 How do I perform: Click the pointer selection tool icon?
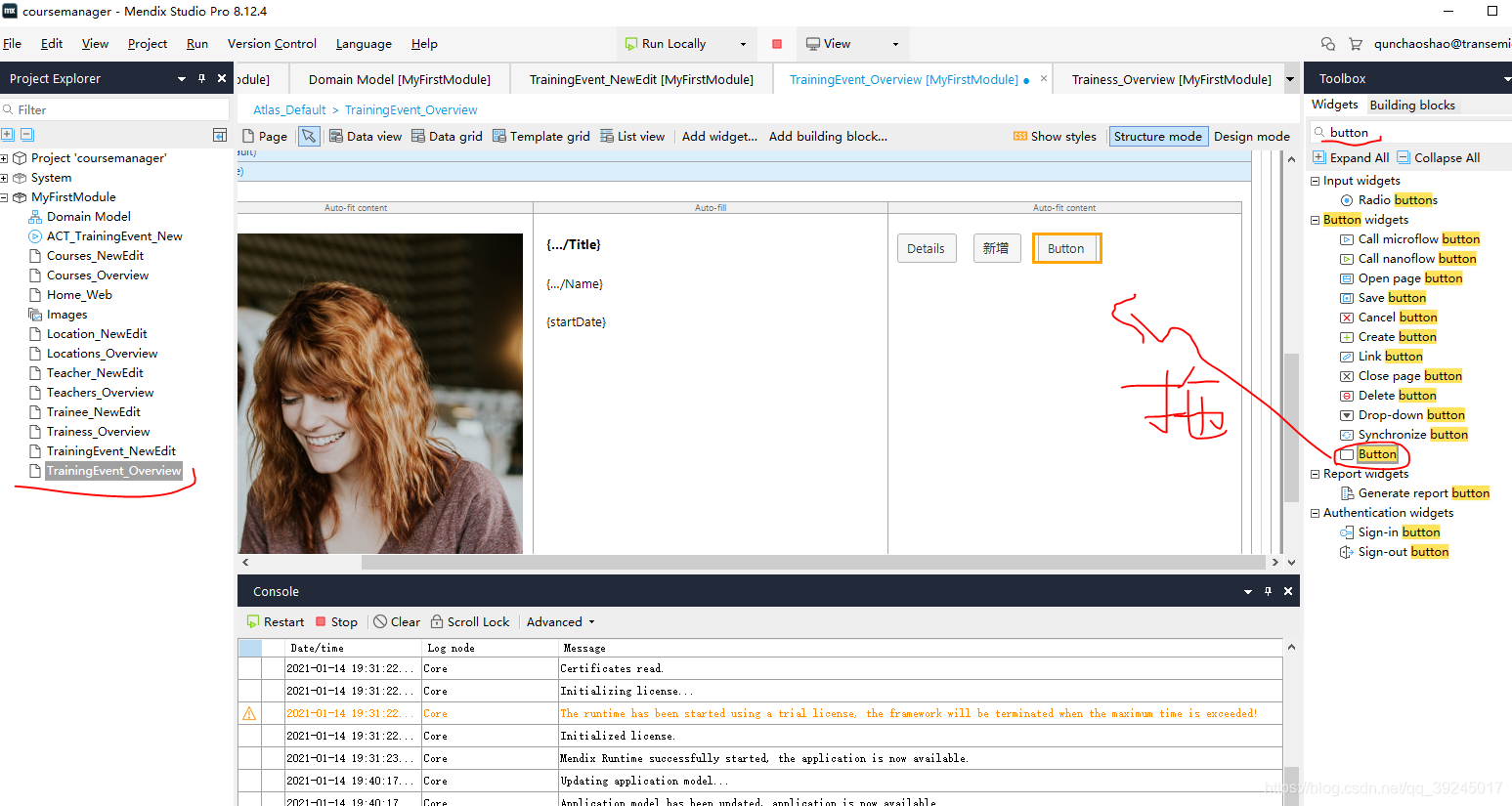tap(309, 137)
